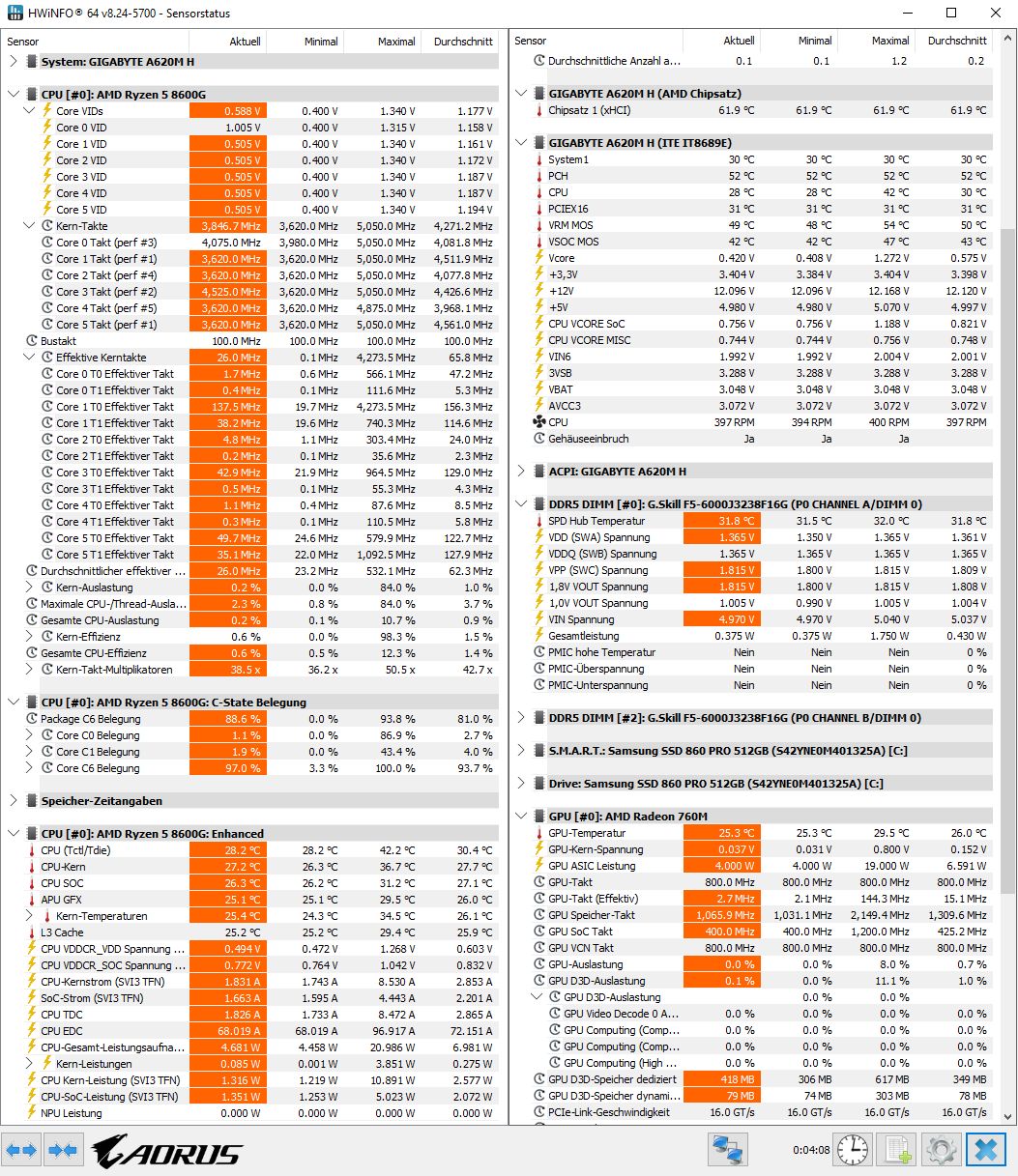Select the VIN Spannung row
The width and height of the screenshot is (1018, 1176).
751,619
